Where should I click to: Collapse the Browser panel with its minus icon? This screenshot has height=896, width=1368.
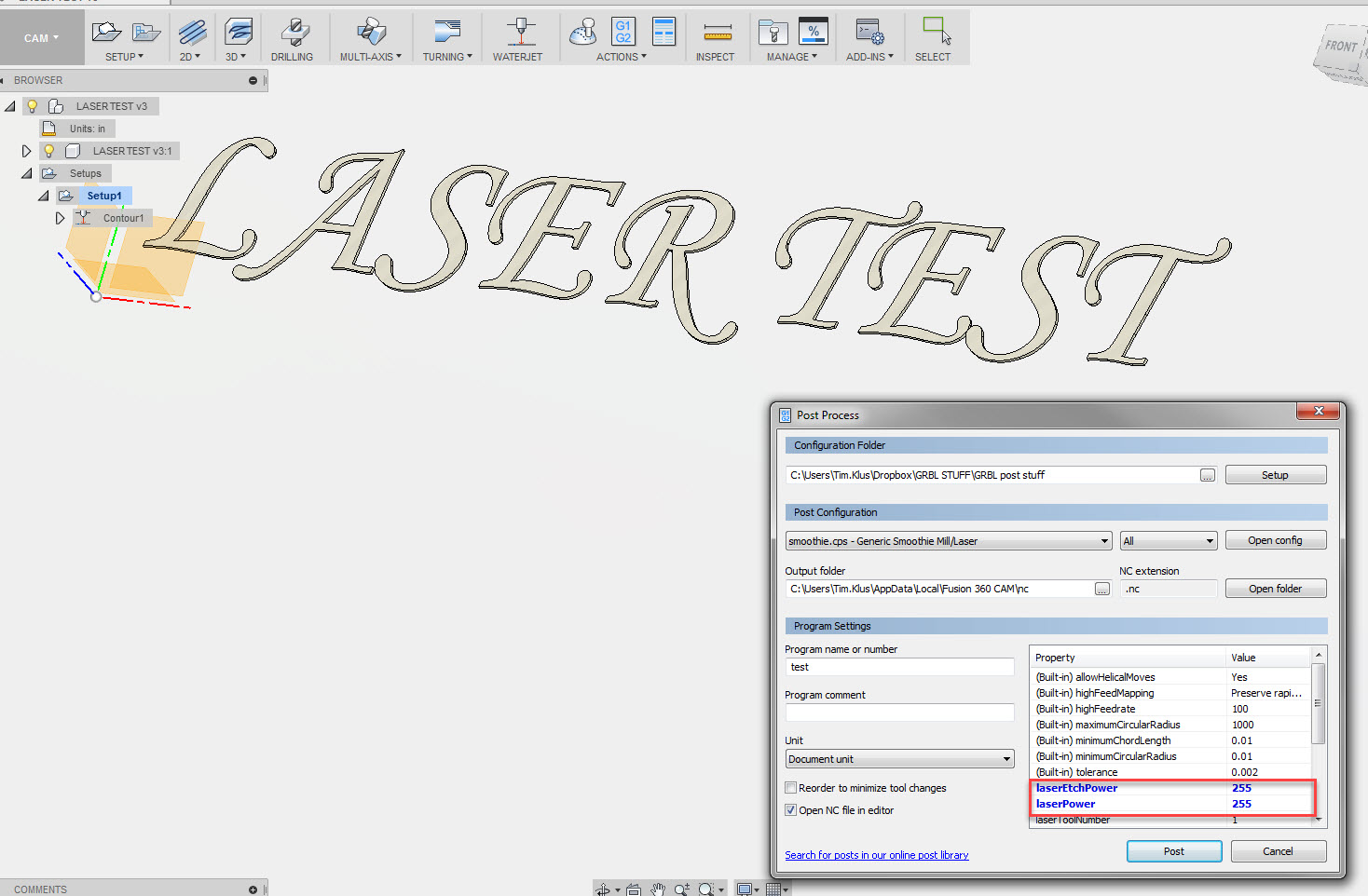coord(253,80)
